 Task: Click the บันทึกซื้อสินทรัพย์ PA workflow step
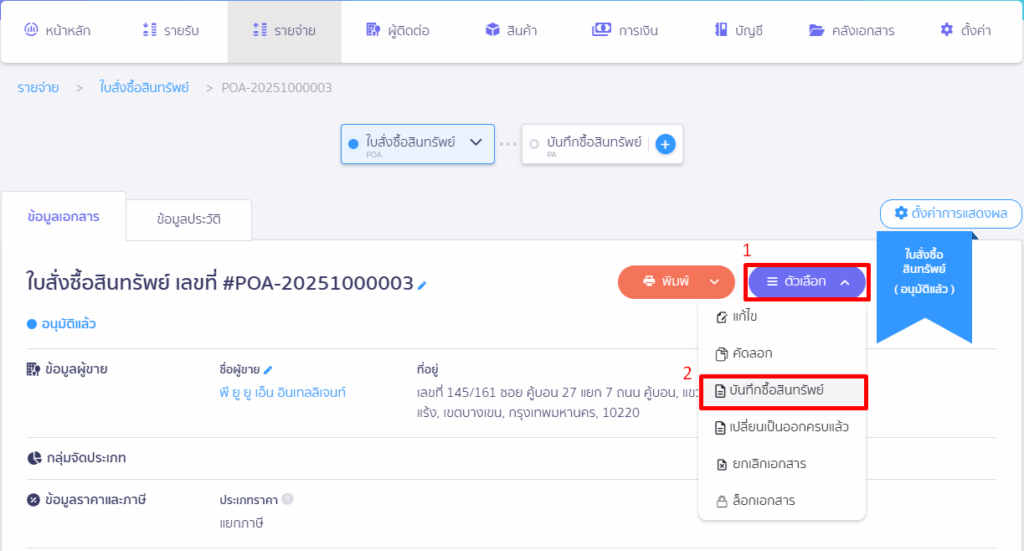point(586,144)
